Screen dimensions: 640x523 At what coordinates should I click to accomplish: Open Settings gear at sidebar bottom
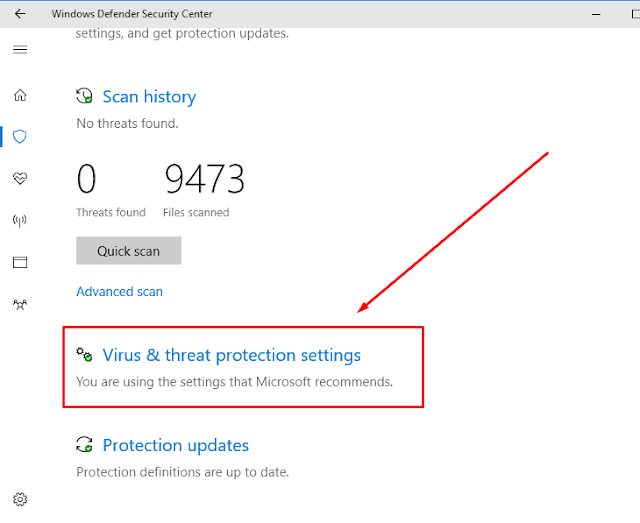pyautogui.click(x=20, y=499)
